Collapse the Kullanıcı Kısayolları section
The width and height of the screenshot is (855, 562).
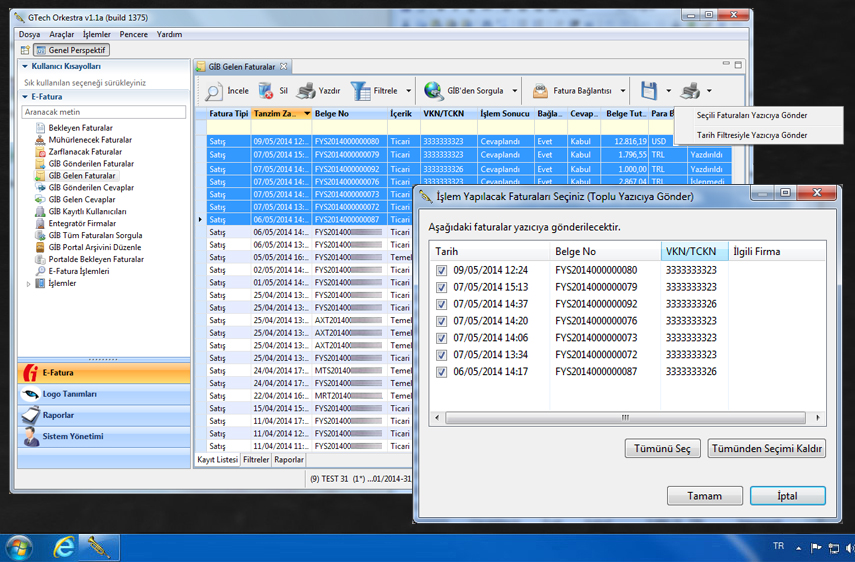click(x=25, y=67)
